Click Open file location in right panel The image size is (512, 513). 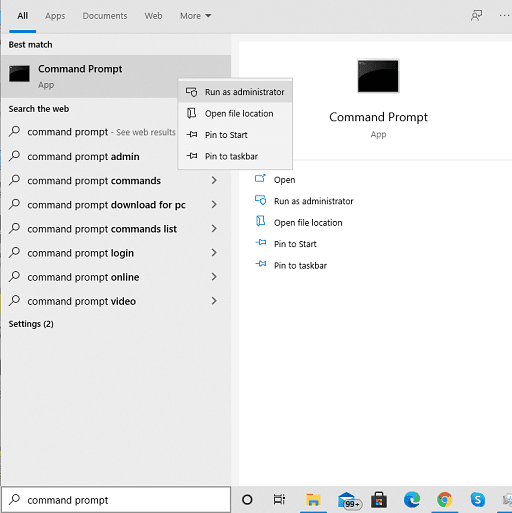pos(308,222)
